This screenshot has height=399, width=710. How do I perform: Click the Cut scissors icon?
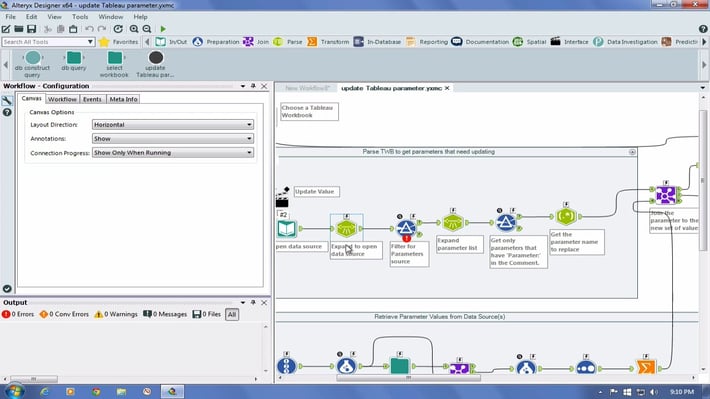(x=48, y=29)
